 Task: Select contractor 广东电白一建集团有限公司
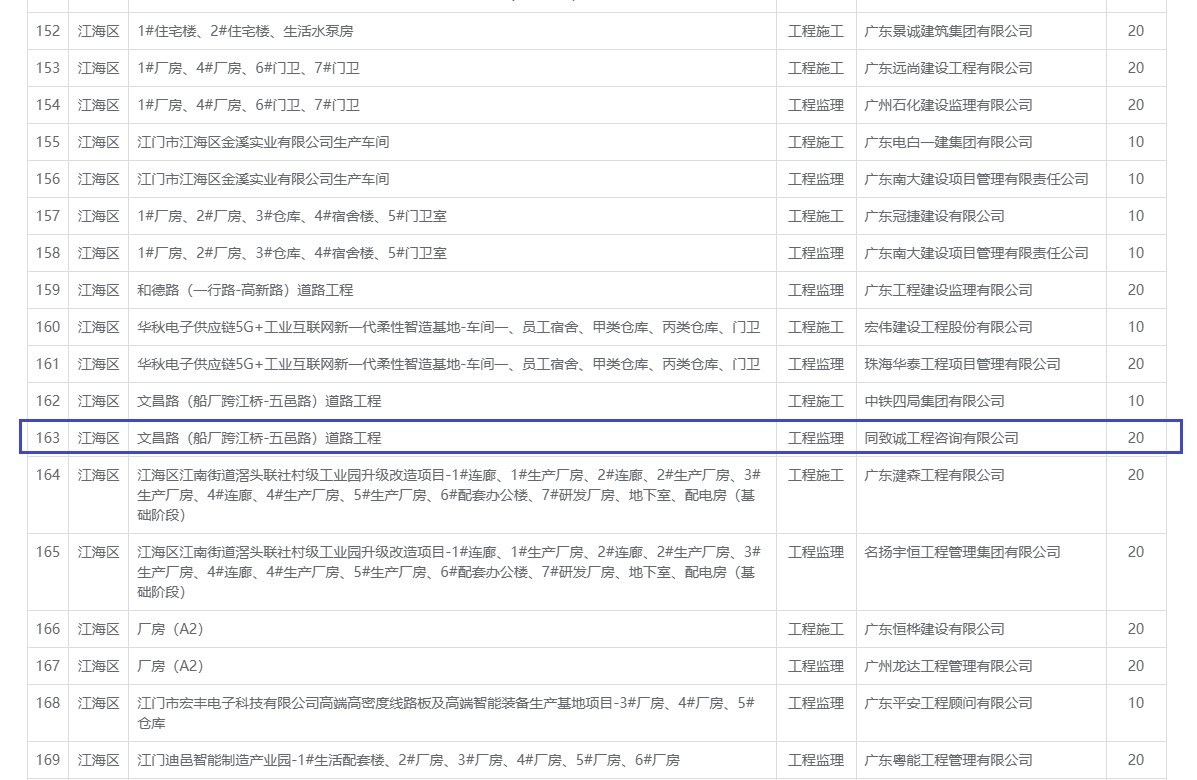click(948, 142)
